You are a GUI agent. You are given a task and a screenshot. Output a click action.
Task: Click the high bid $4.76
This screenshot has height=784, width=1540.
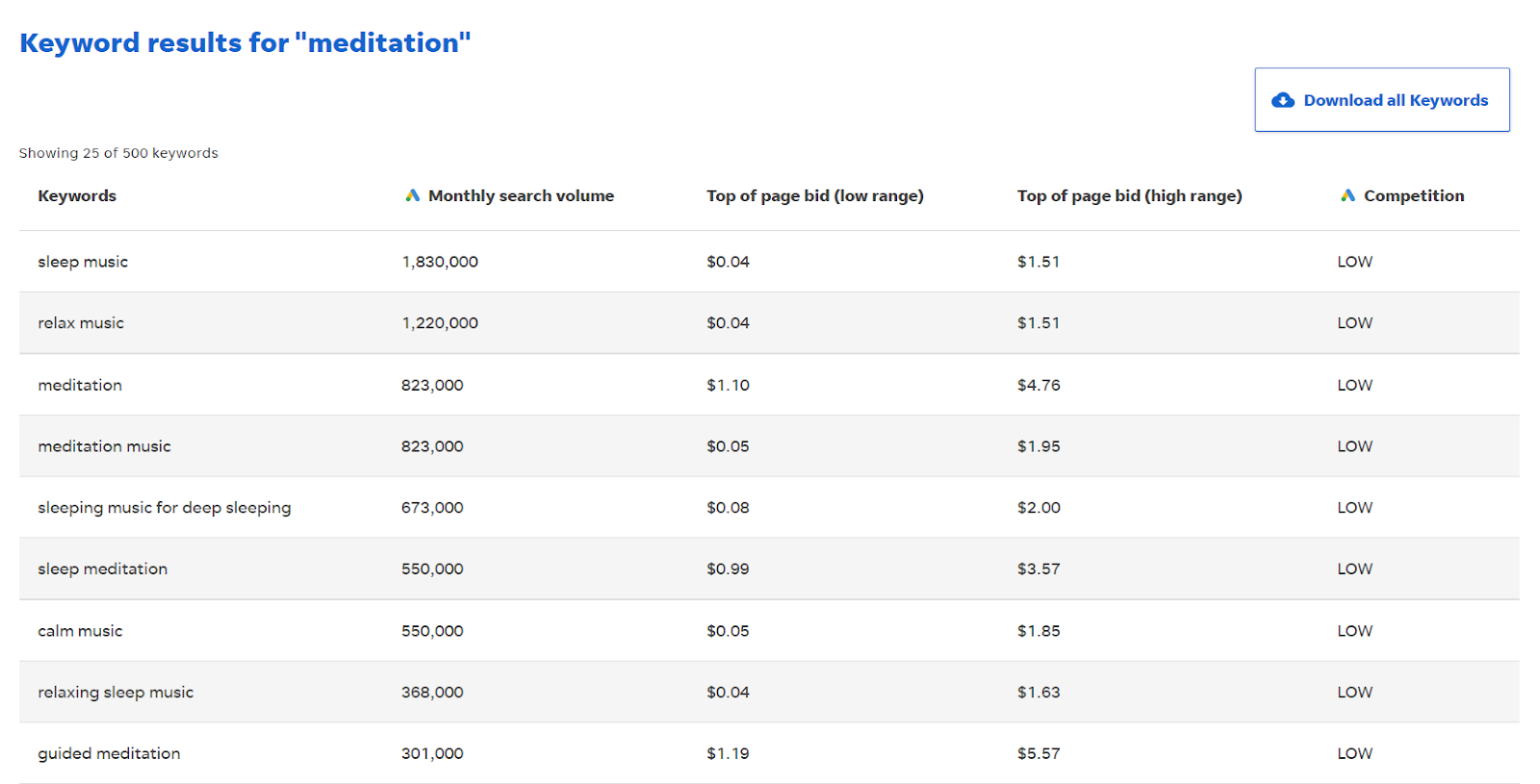(1039, 385)
